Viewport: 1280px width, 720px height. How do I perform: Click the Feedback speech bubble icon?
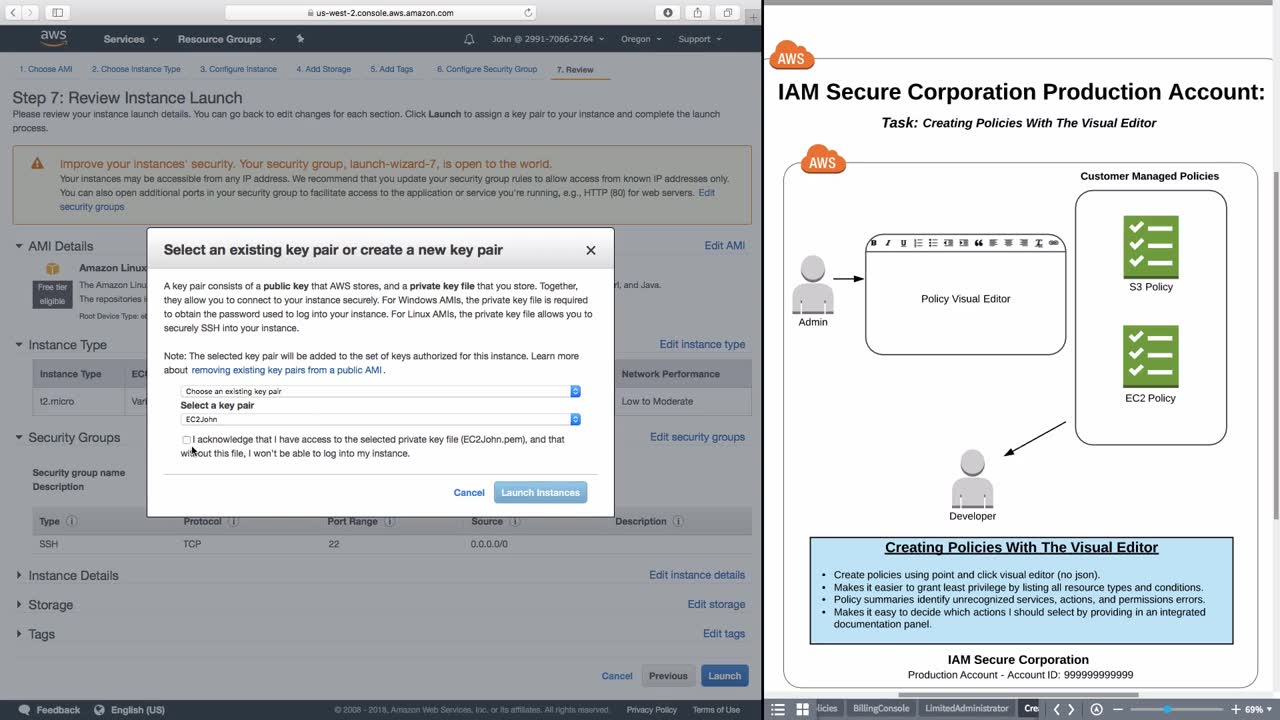[24, 710]
